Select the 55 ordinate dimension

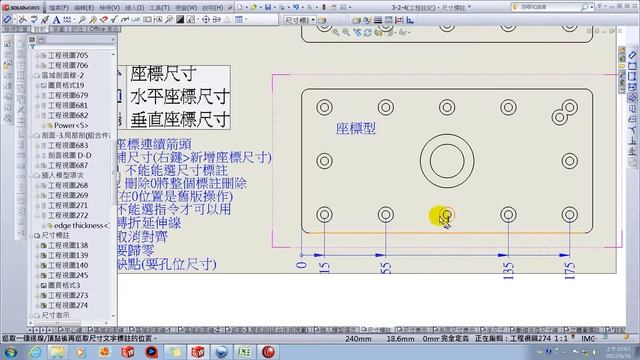(386, 268)
